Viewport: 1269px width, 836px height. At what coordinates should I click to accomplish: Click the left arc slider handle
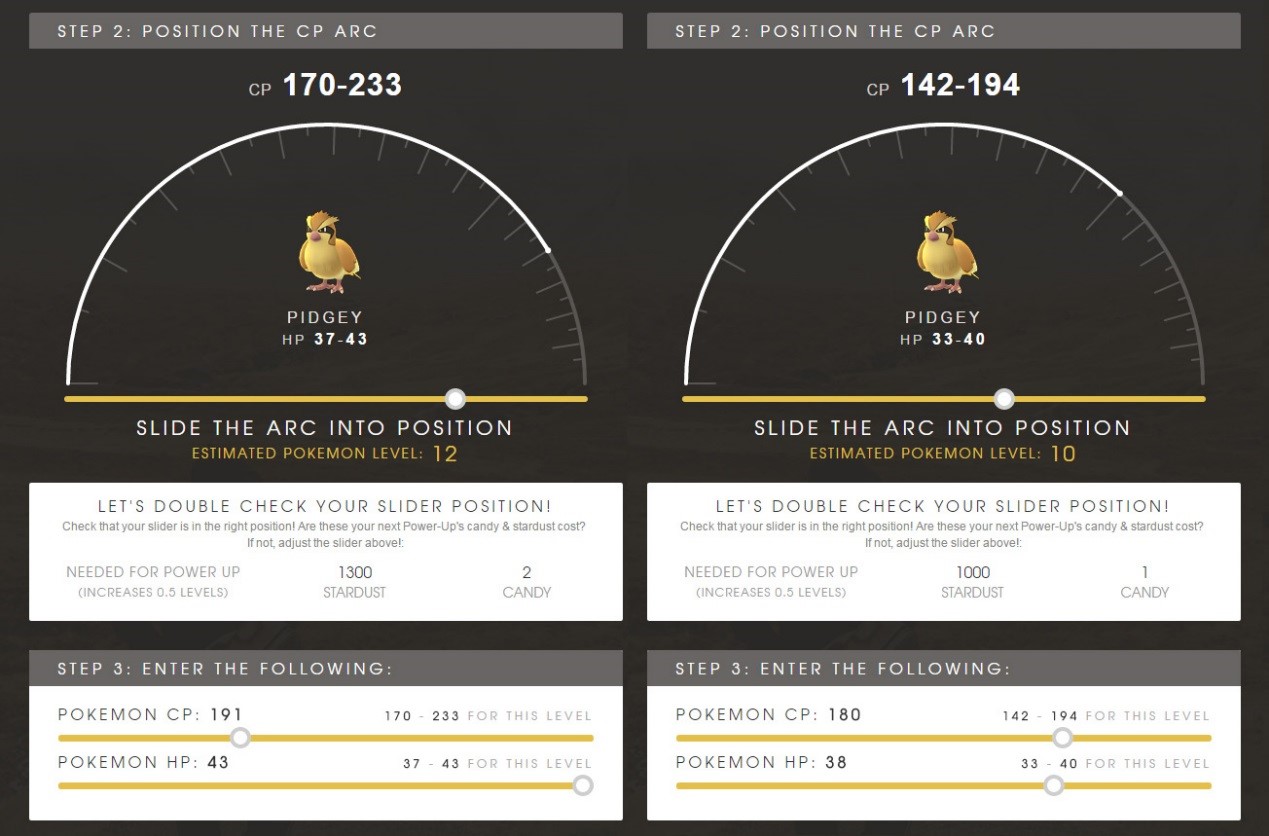click(x=455, y=399)
